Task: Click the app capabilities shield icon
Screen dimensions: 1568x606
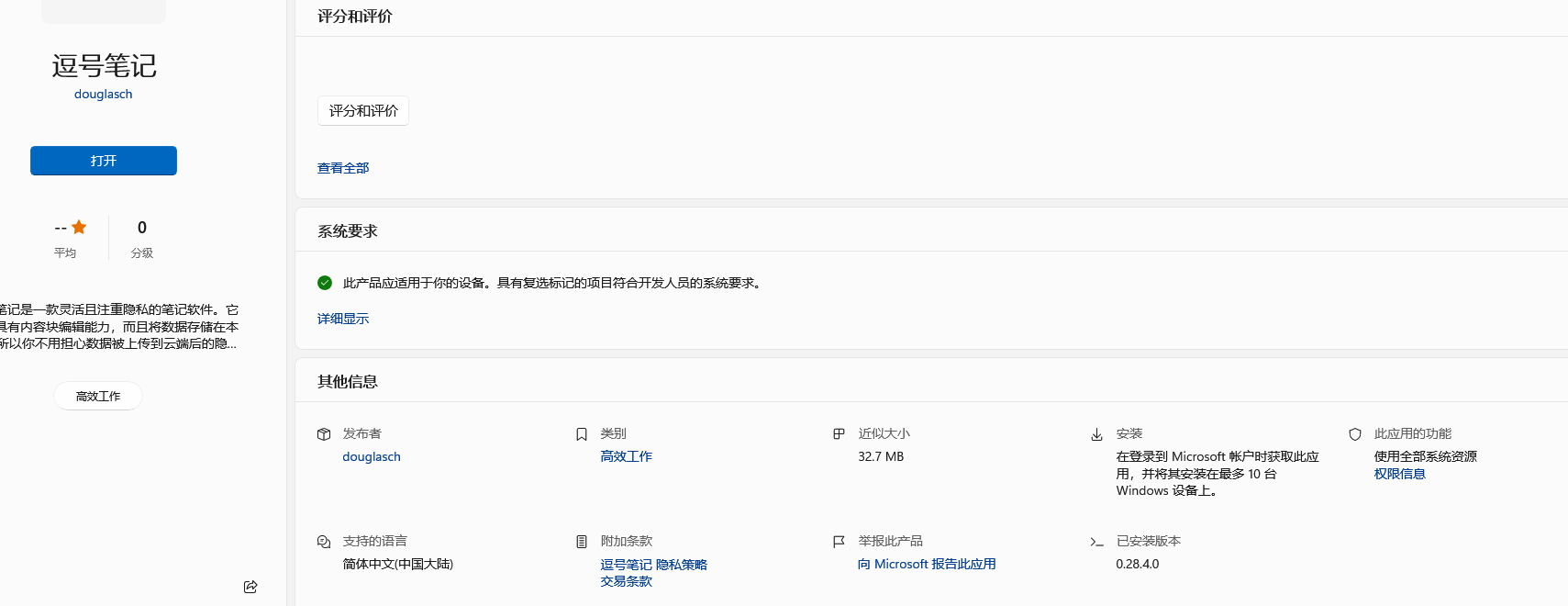Action: (x=1354, y=434)
